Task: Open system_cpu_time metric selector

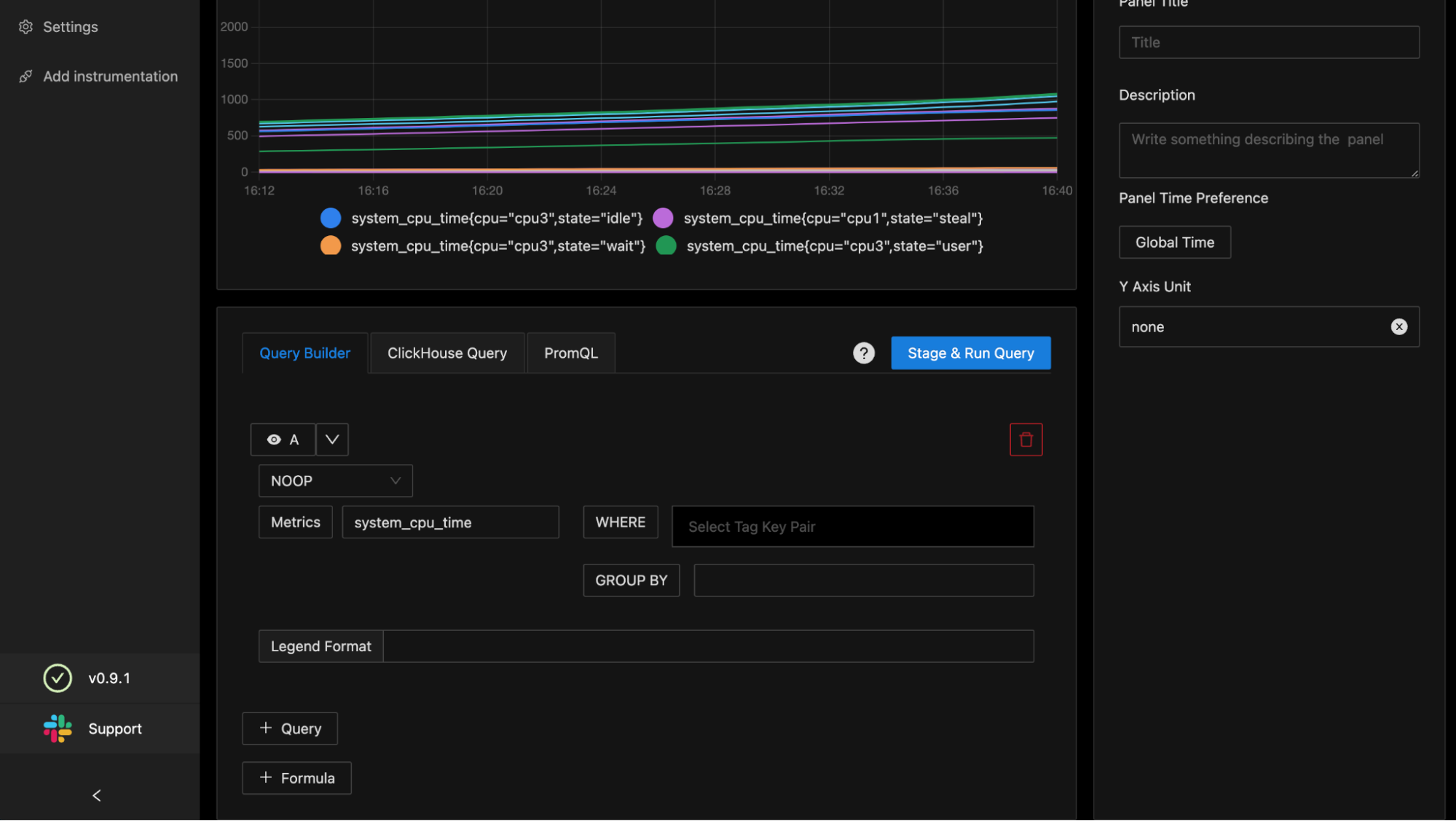Action: click(x=450, y=522)
